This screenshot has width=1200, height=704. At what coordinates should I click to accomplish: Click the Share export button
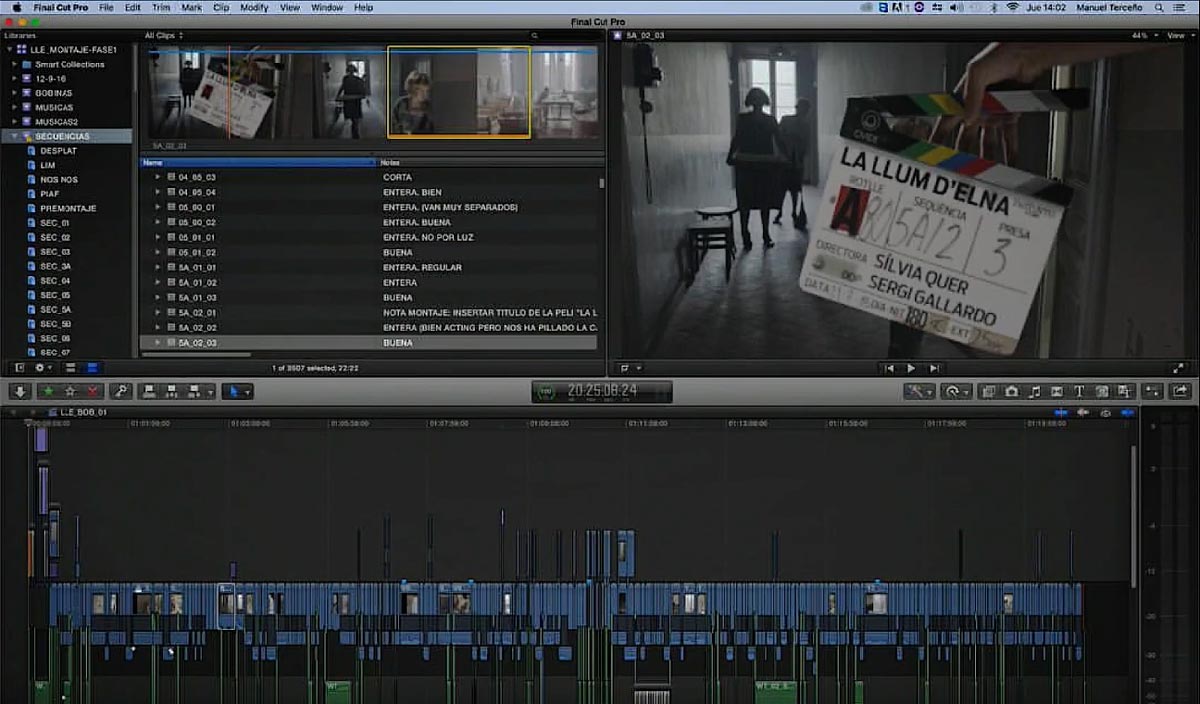coord(1180,391)
